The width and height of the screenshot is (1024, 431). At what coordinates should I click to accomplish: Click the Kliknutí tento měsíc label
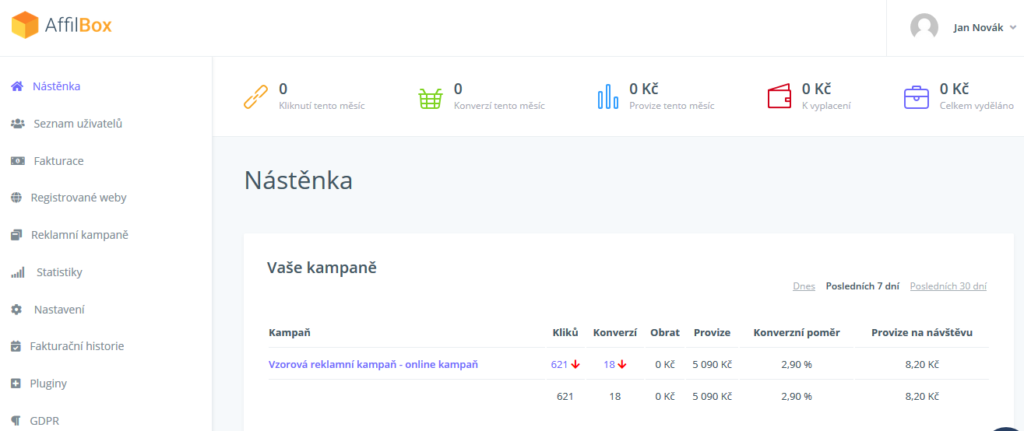click(x=322, y=106)
